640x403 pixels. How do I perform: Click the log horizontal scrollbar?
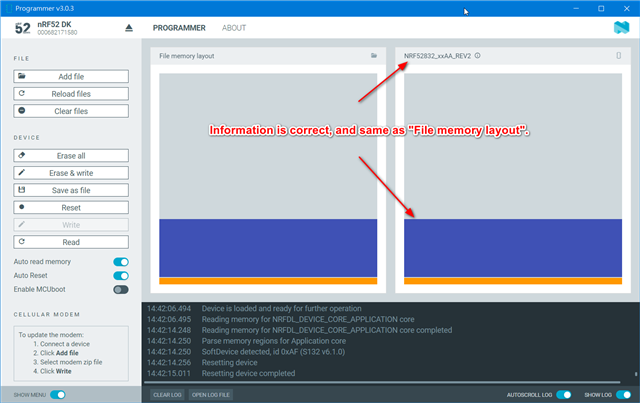[x=382, y=383]
